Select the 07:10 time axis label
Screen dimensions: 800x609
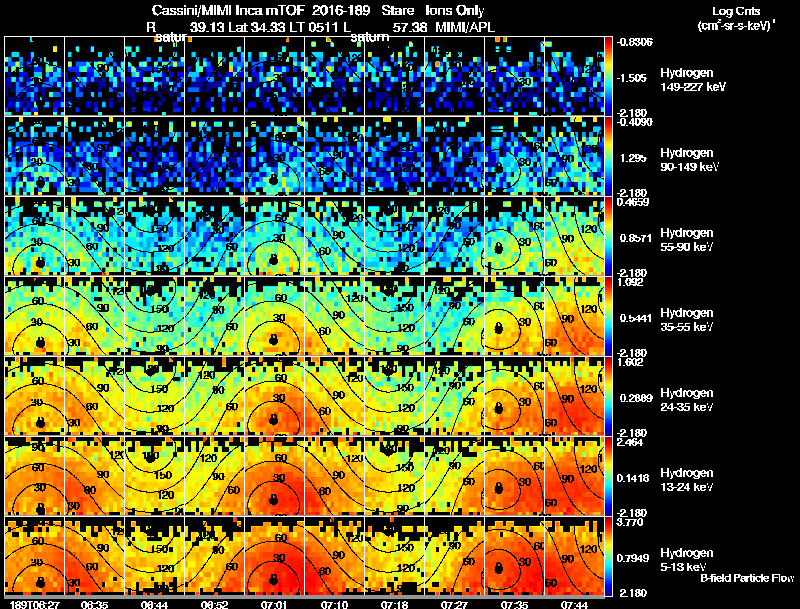(335, 605)
